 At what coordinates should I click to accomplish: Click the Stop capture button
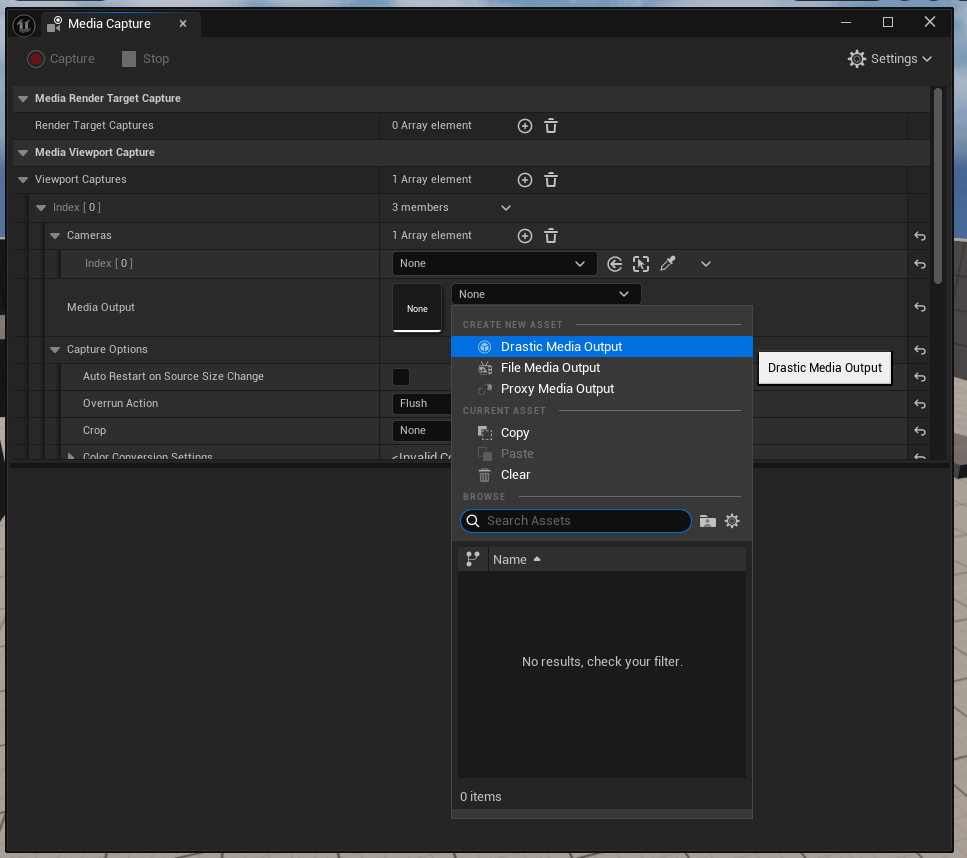click(145, 59)
